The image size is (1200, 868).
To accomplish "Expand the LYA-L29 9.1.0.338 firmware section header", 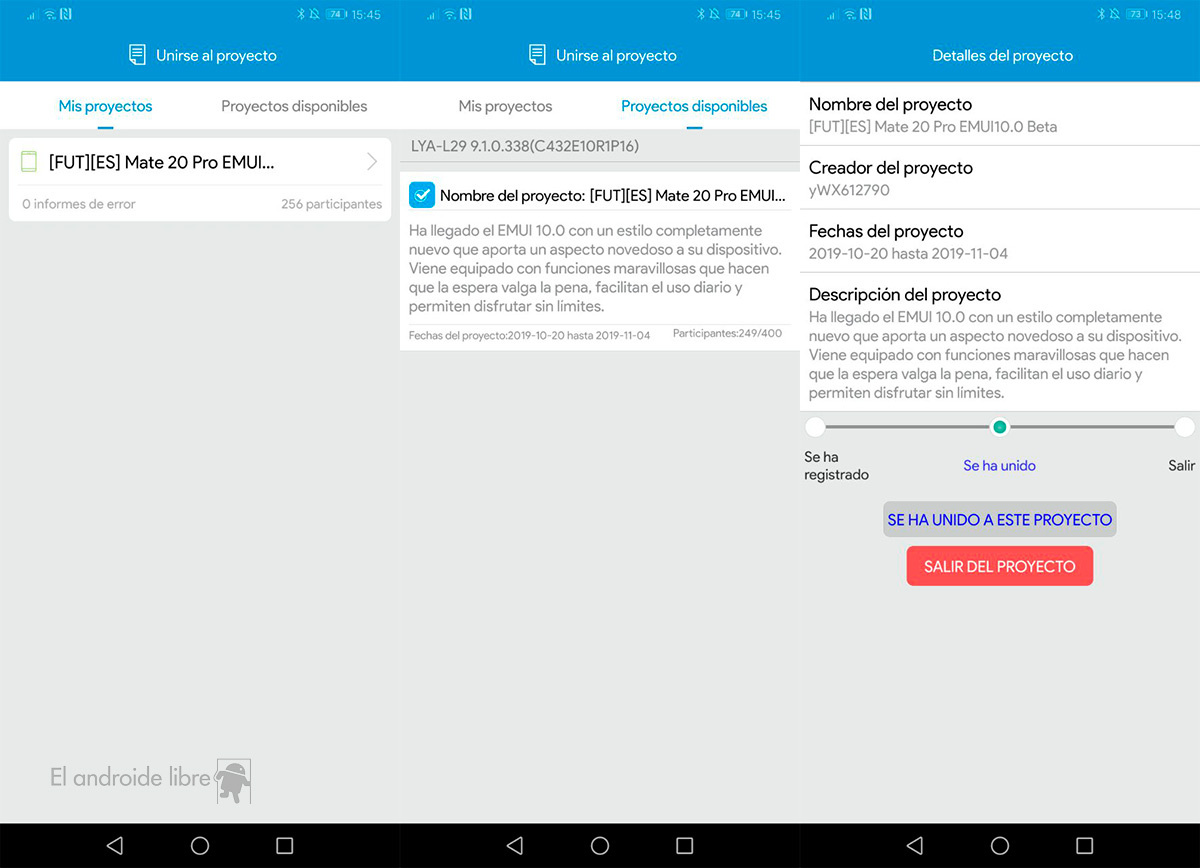I will click(600, 146).
